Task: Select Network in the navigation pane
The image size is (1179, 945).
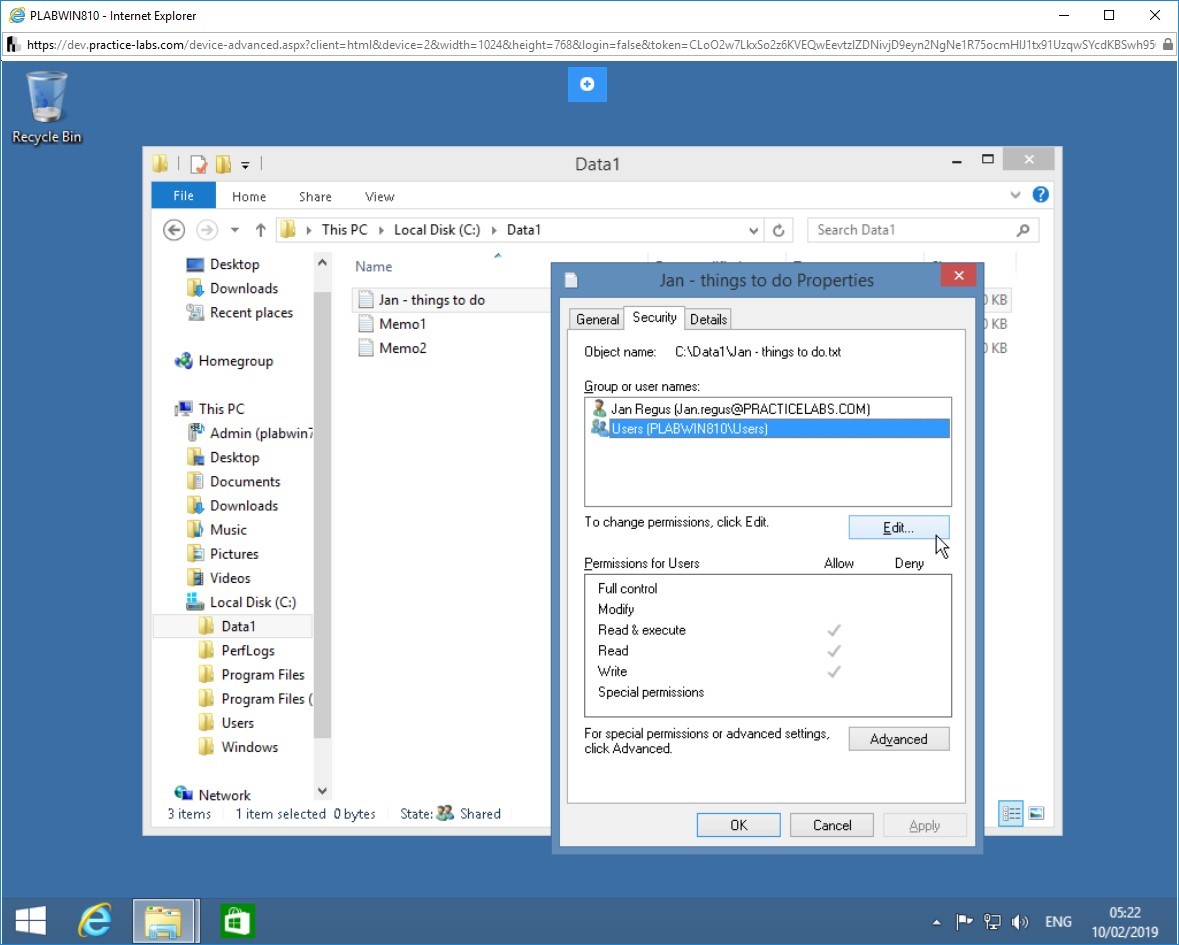Action: [224, 795]
